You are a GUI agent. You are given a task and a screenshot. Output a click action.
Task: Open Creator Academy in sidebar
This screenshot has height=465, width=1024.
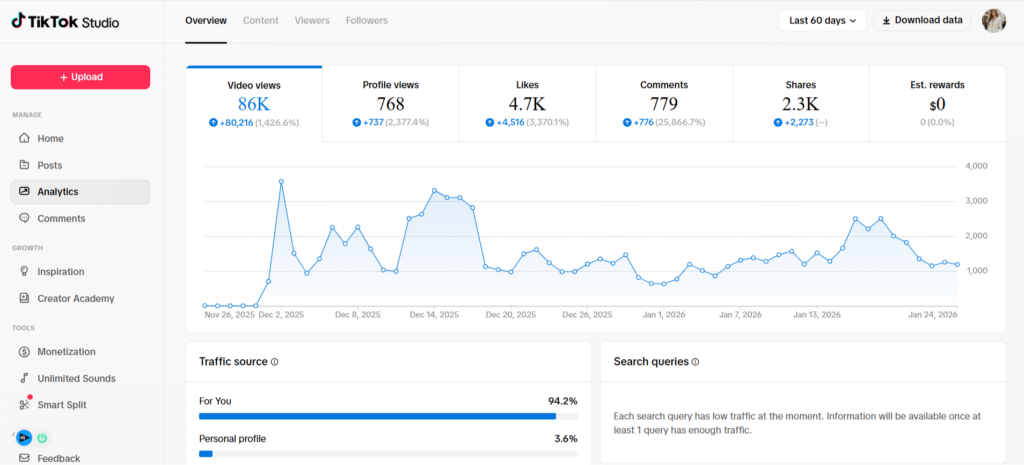point(75,298)
